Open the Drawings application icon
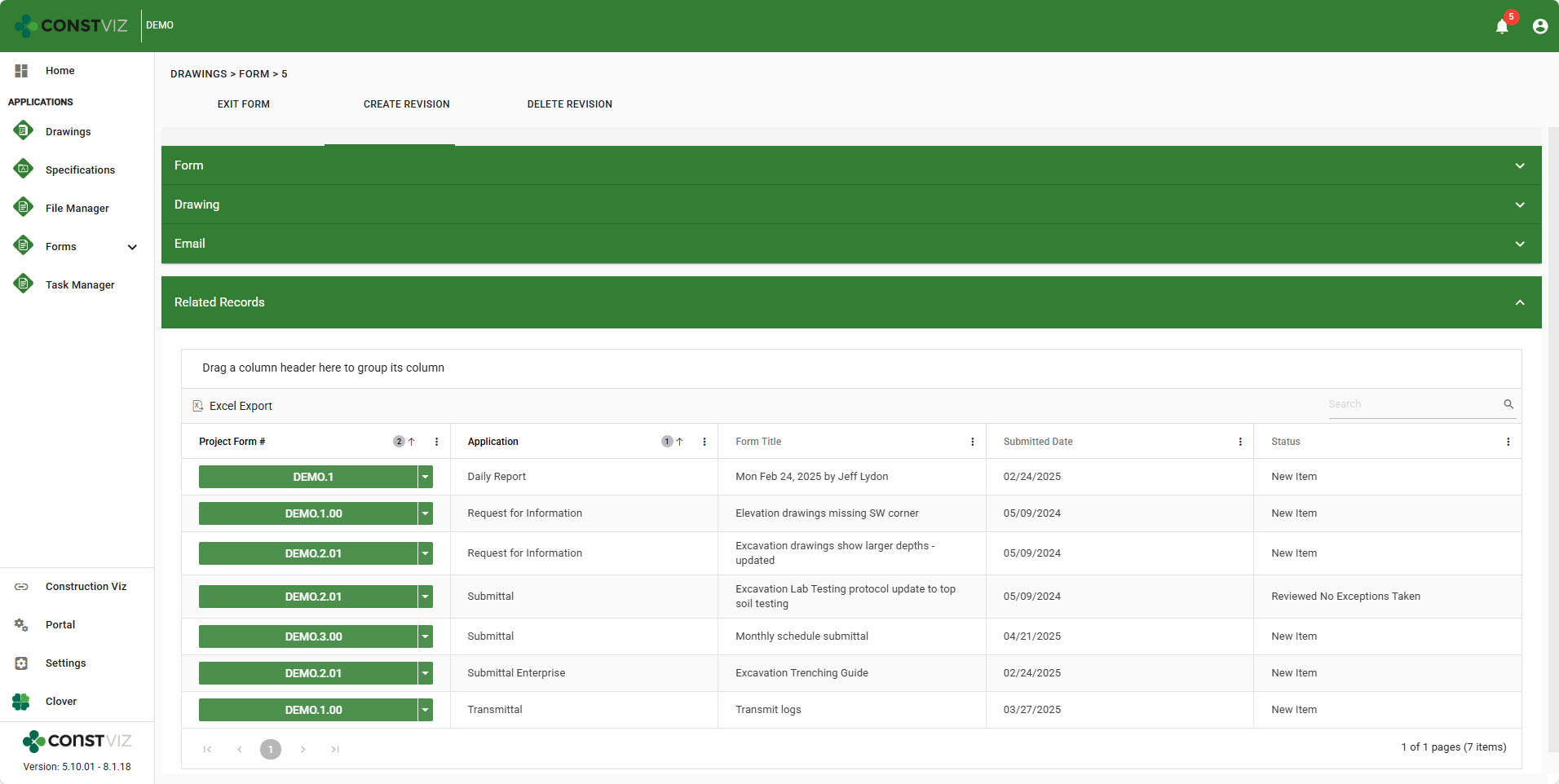 24,130
